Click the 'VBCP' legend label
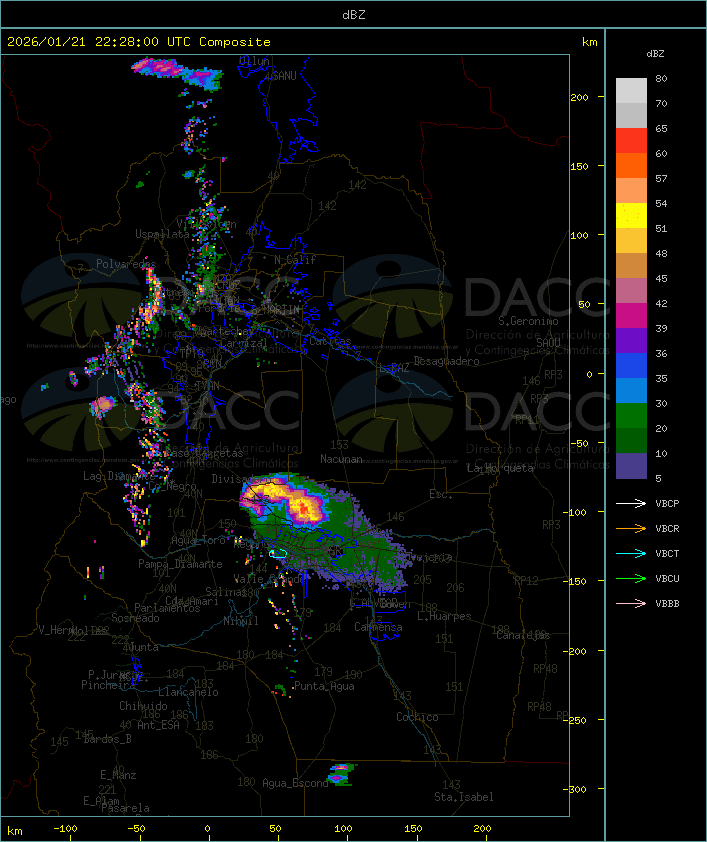The width and height of the screenshot is (707, 842). (x=667, y=504)
